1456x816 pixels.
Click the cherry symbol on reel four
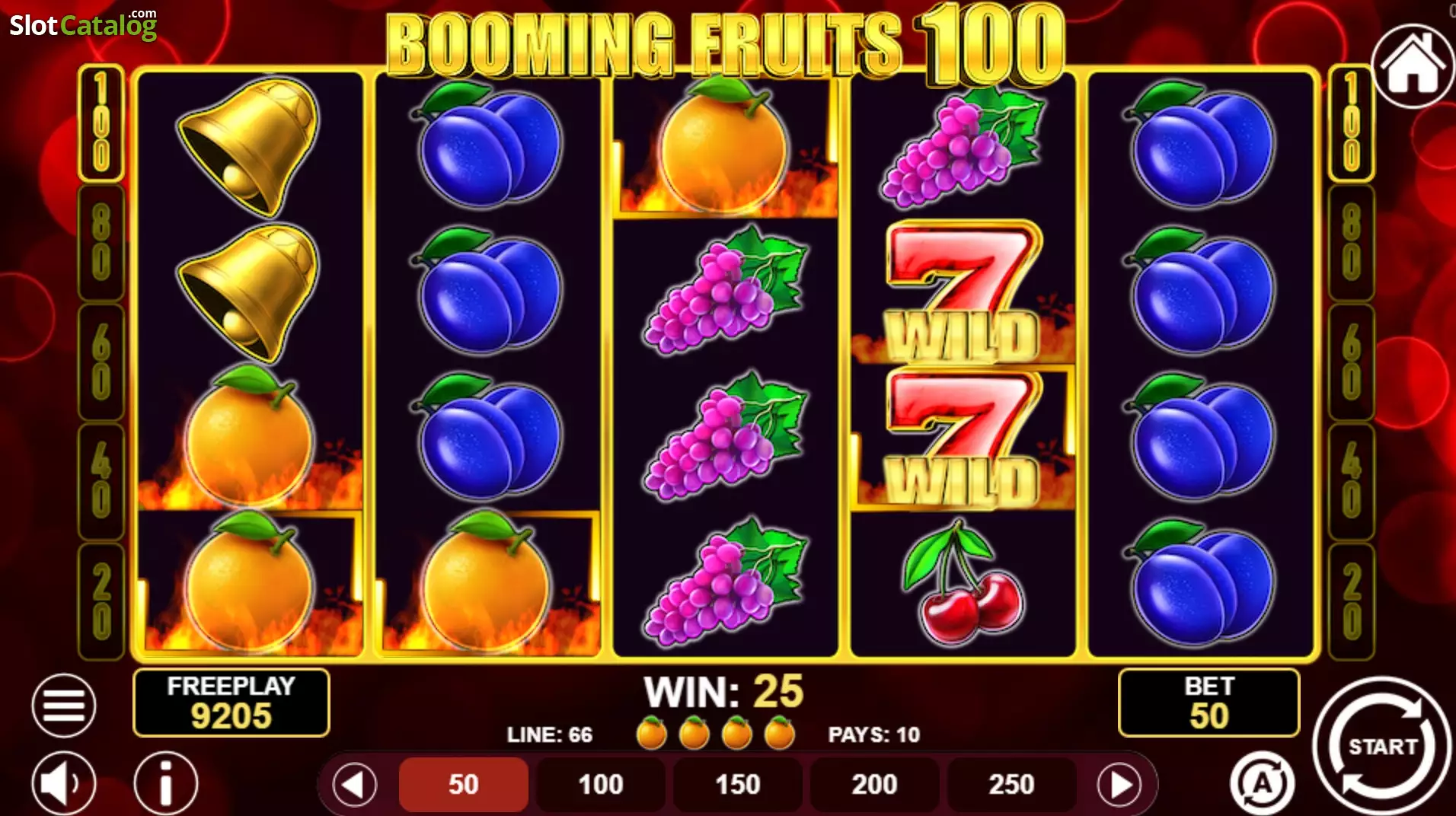tap(963, 583)
